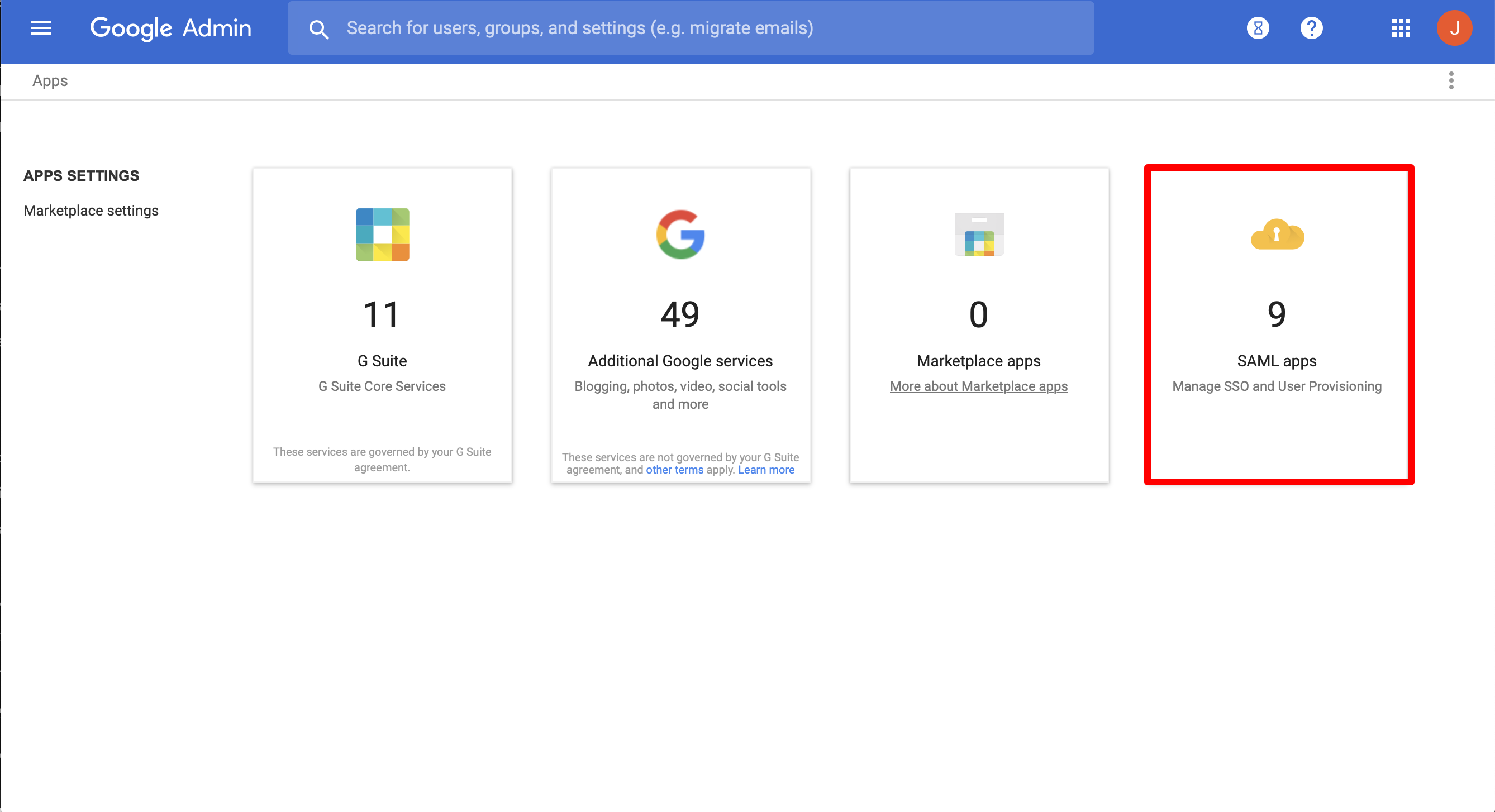This screenshot has width=1495, height=812.
Task: Open Marketplace settings
Action: tap(91, 211)
